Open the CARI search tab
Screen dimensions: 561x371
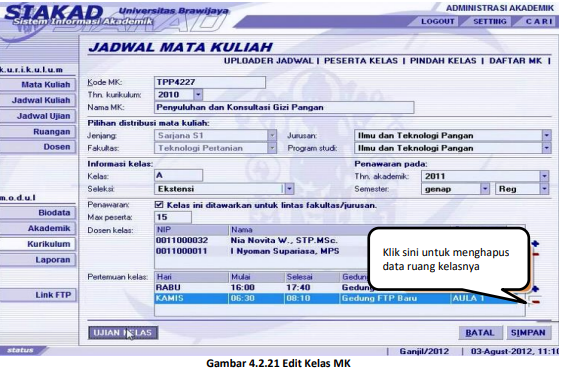click(x=539, y=21)
